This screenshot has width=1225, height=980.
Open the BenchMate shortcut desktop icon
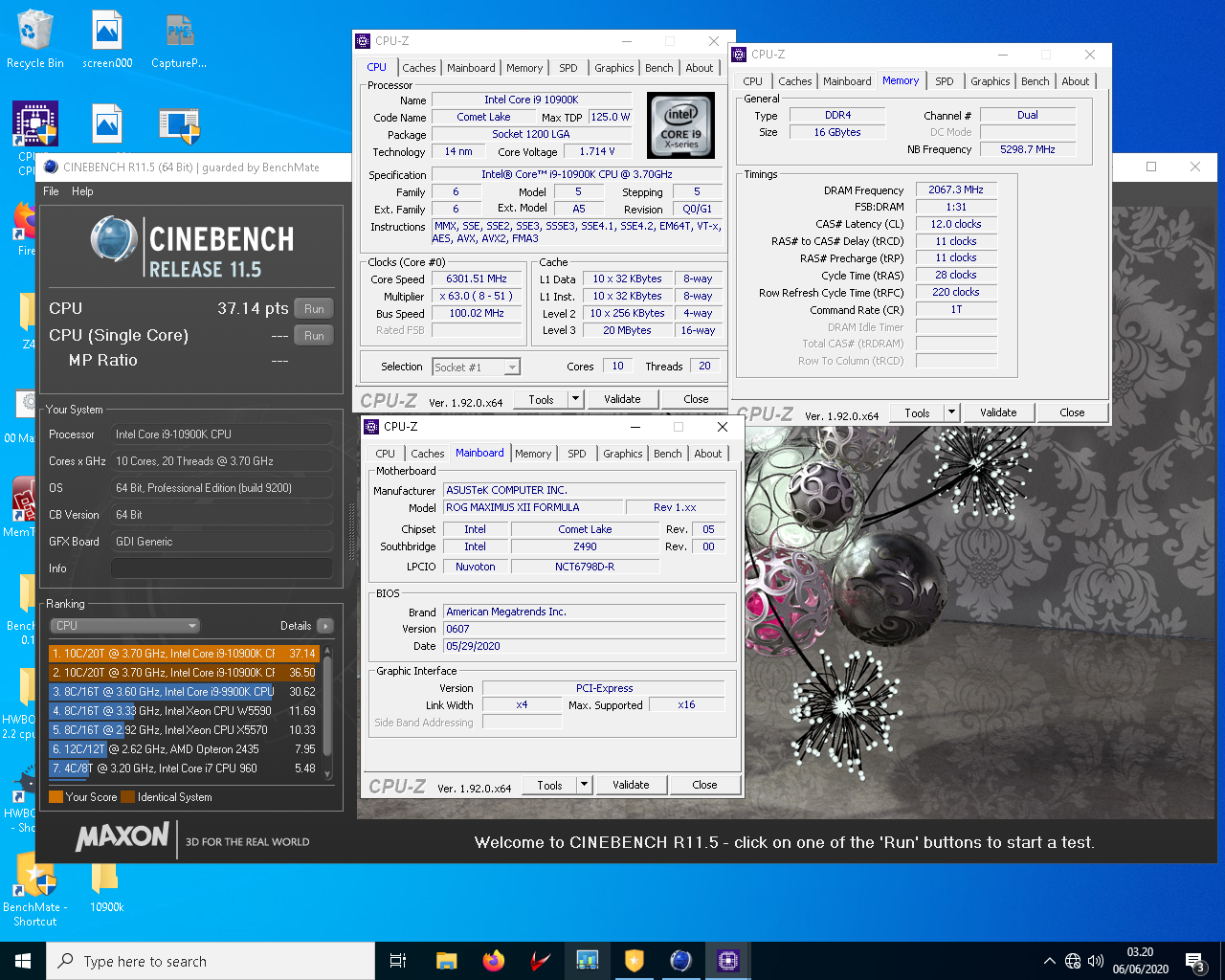35,890
